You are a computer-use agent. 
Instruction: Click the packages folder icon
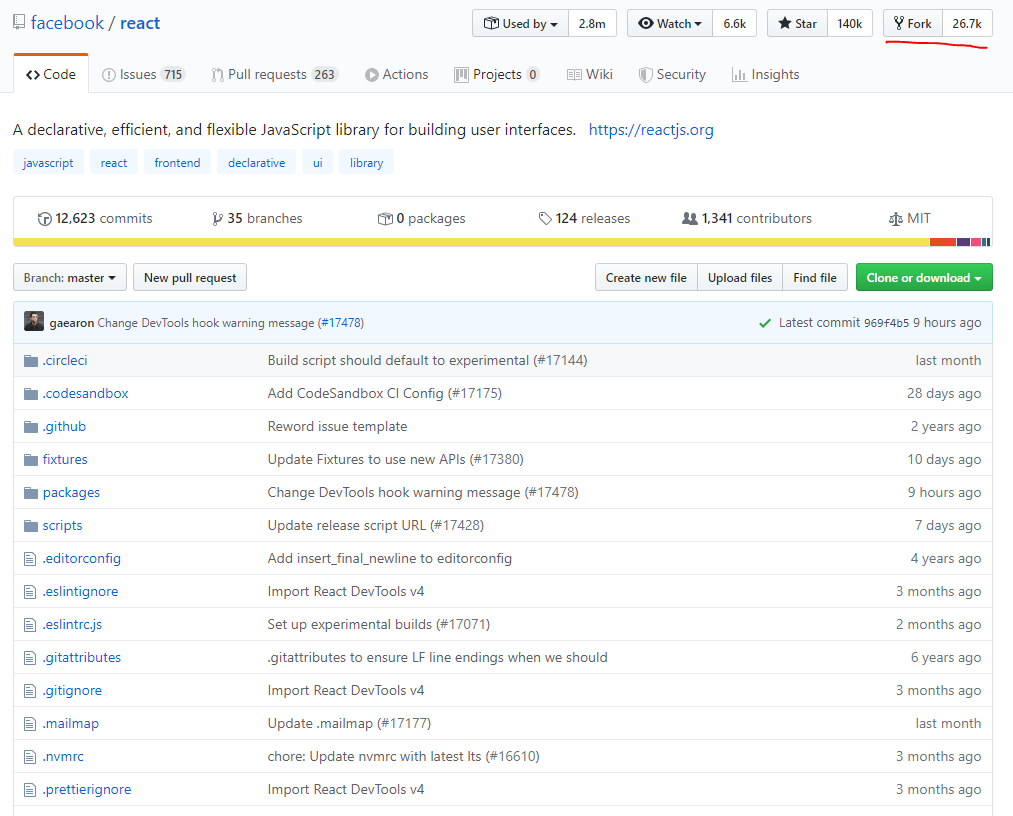point(30,492)
